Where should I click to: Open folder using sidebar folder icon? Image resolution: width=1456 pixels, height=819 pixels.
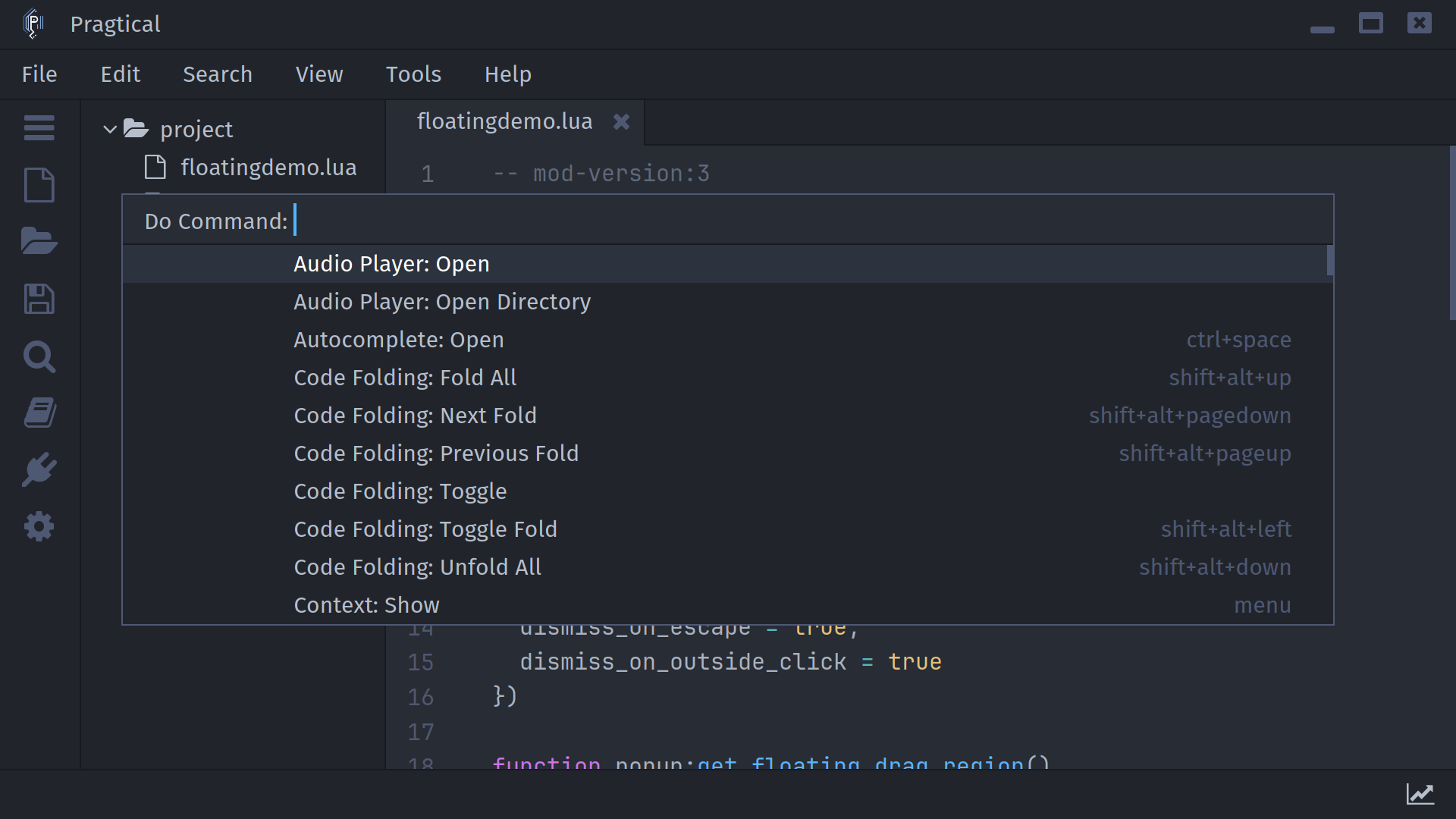coord(39,241)
